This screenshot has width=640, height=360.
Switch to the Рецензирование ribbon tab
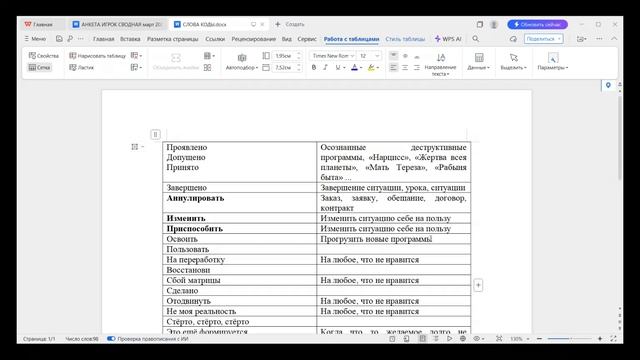253,39
